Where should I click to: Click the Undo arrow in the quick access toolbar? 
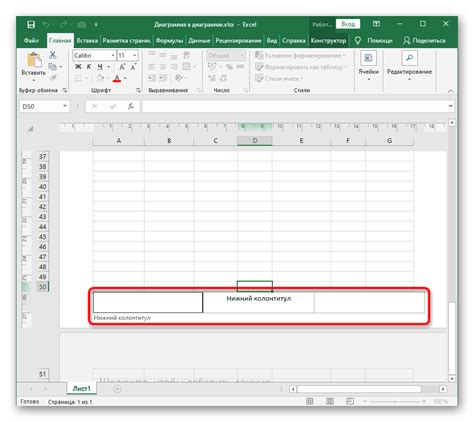tap(46, 24)
